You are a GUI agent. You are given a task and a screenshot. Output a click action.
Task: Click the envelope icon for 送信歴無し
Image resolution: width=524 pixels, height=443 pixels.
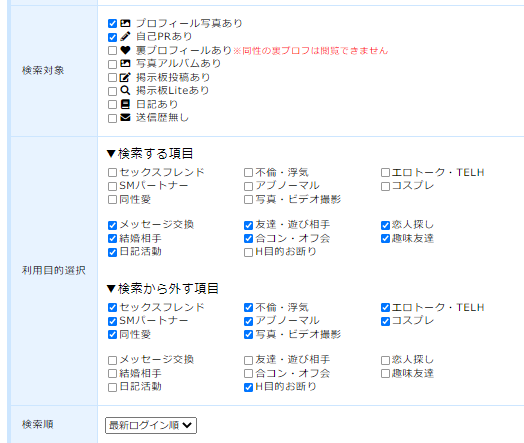(125, 118)
